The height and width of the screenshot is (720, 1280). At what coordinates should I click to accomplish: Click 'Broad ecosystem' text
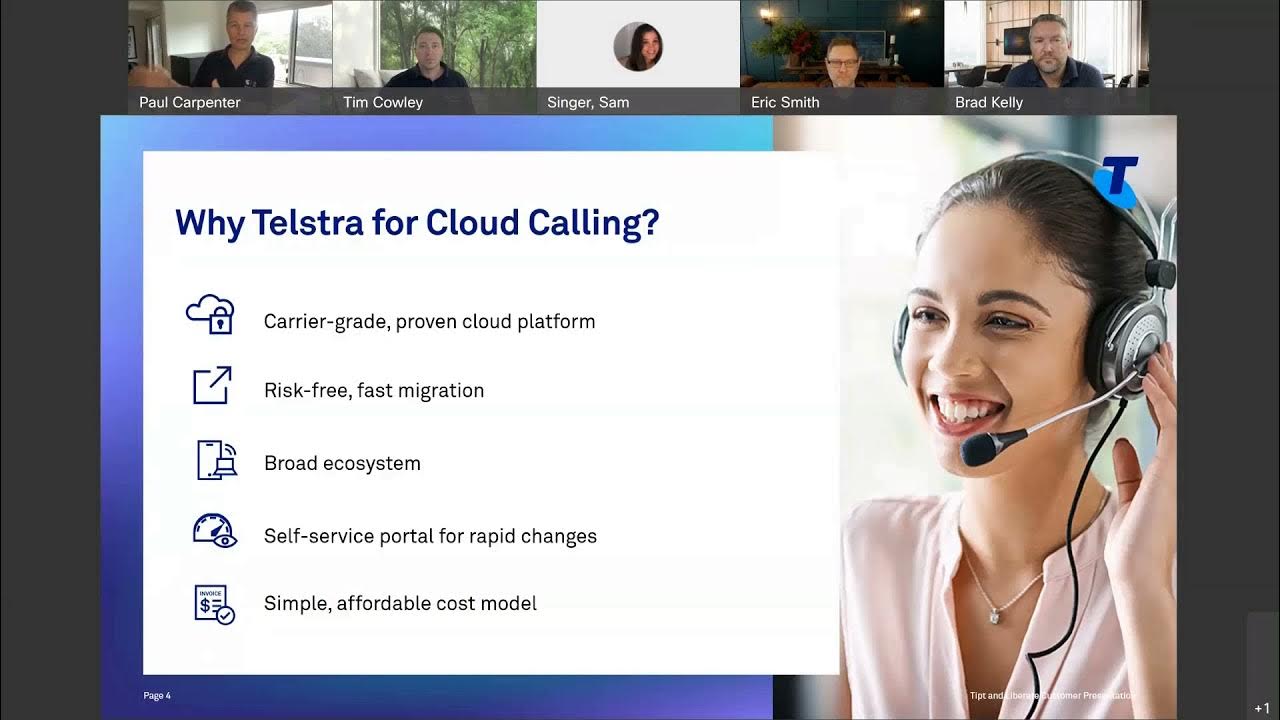click(x=342, y=463)
